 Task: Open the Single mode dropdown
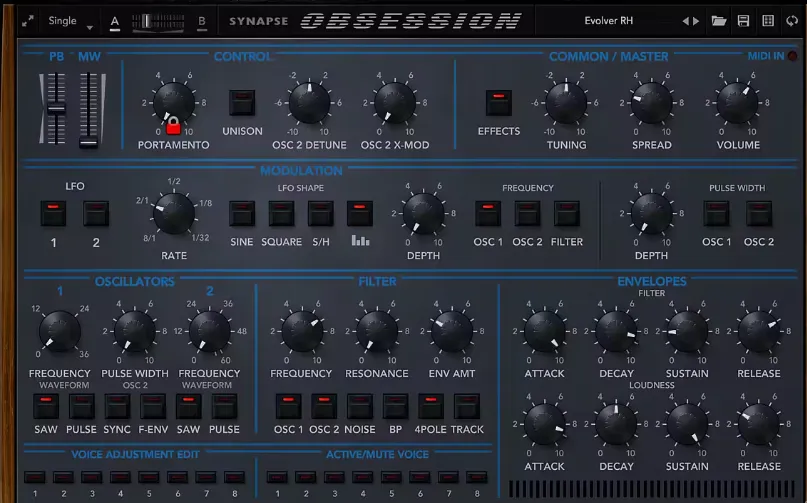tap(70, 21)
